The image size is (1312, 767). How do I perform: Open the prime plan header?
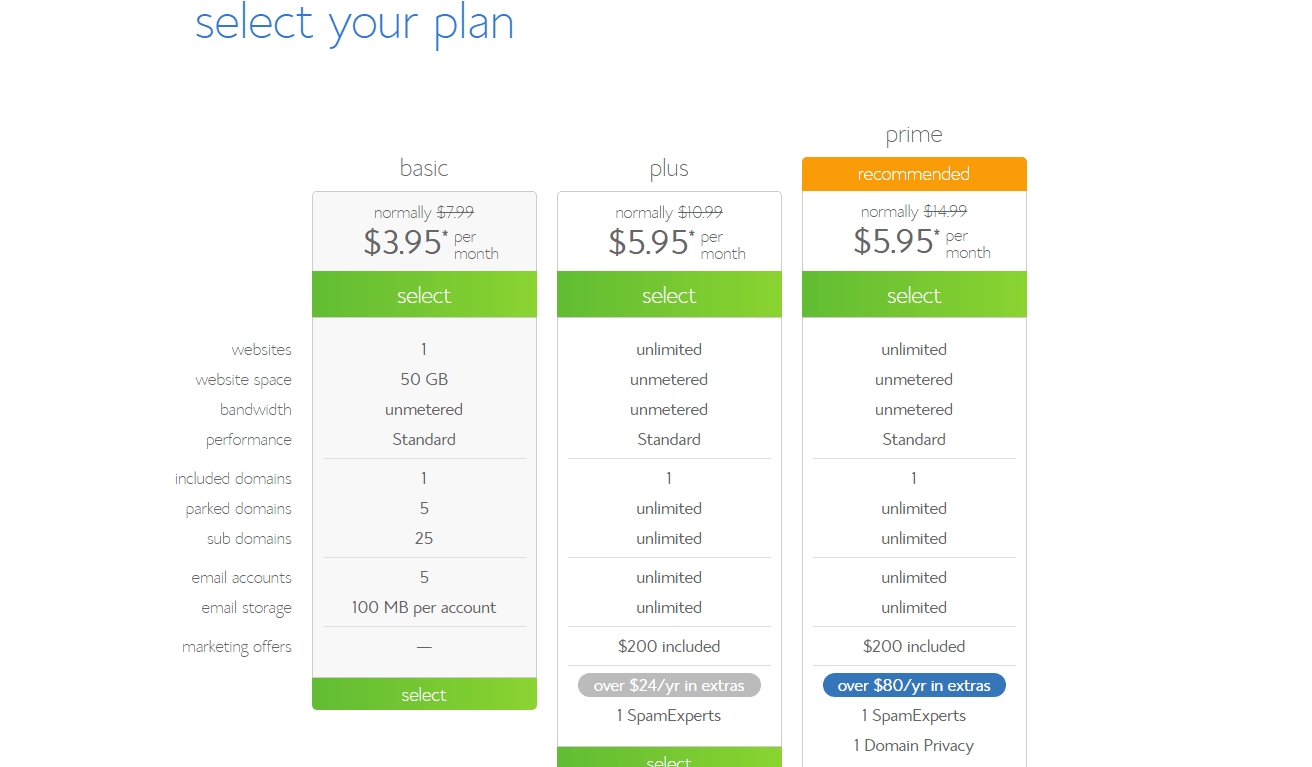[x=913, y=133]
